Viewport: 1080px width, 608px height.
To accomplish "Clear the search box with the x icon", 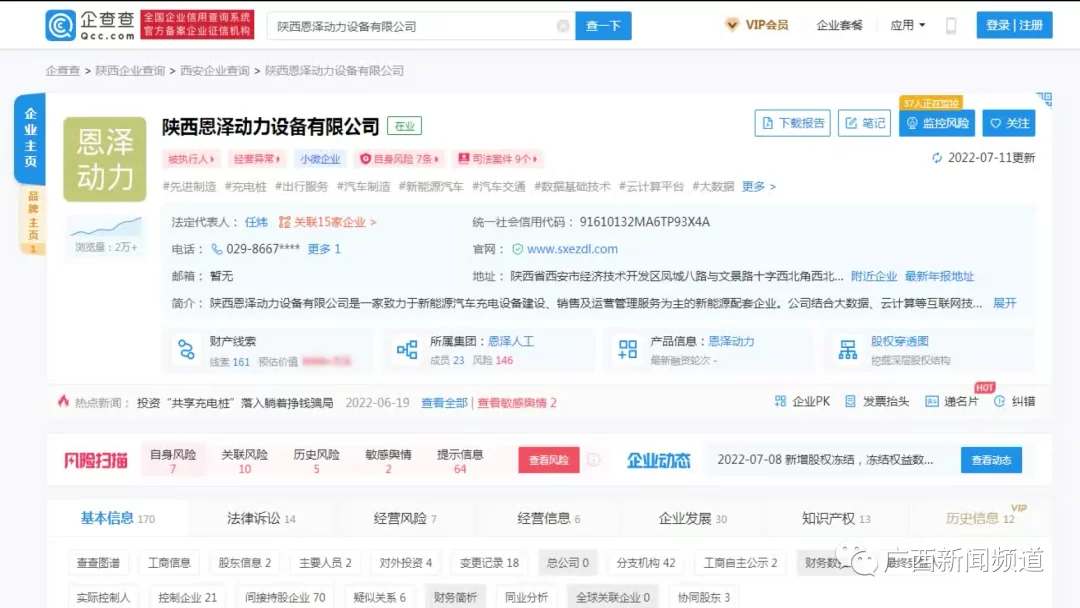I will (x=563, y=26).
